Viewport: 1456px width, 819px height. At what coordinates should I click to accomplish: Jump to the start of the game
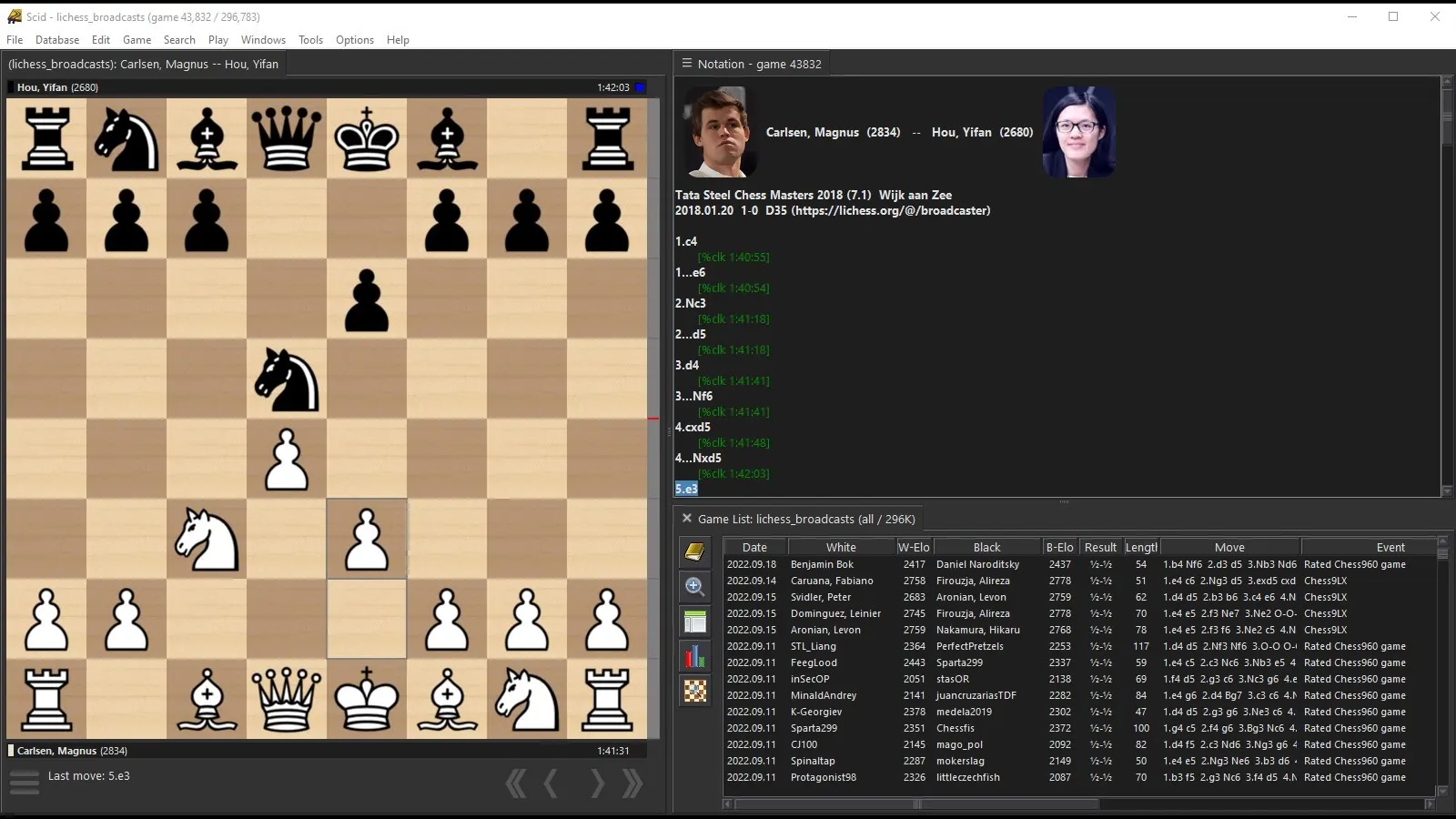(516, 784)
